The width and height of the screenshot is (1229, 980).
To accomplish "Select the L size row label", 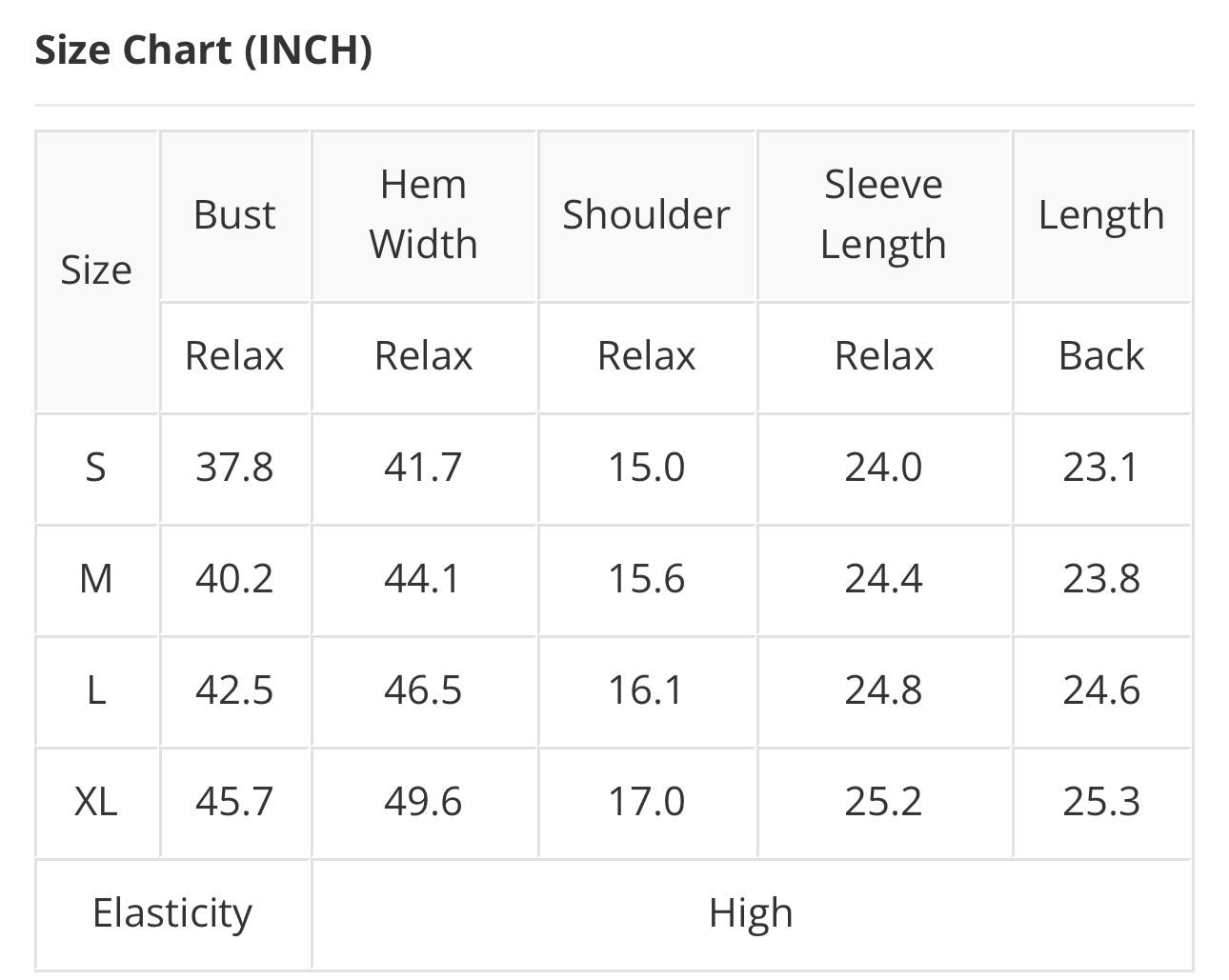I will (x=96, y=690).
